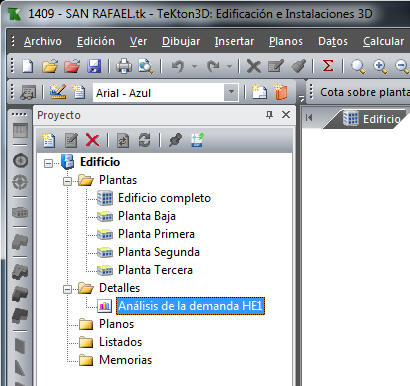The height and width of the screenshot is (386, 410).
Task: Select Edificio completo in tree
Action: [x=164, y=198]
